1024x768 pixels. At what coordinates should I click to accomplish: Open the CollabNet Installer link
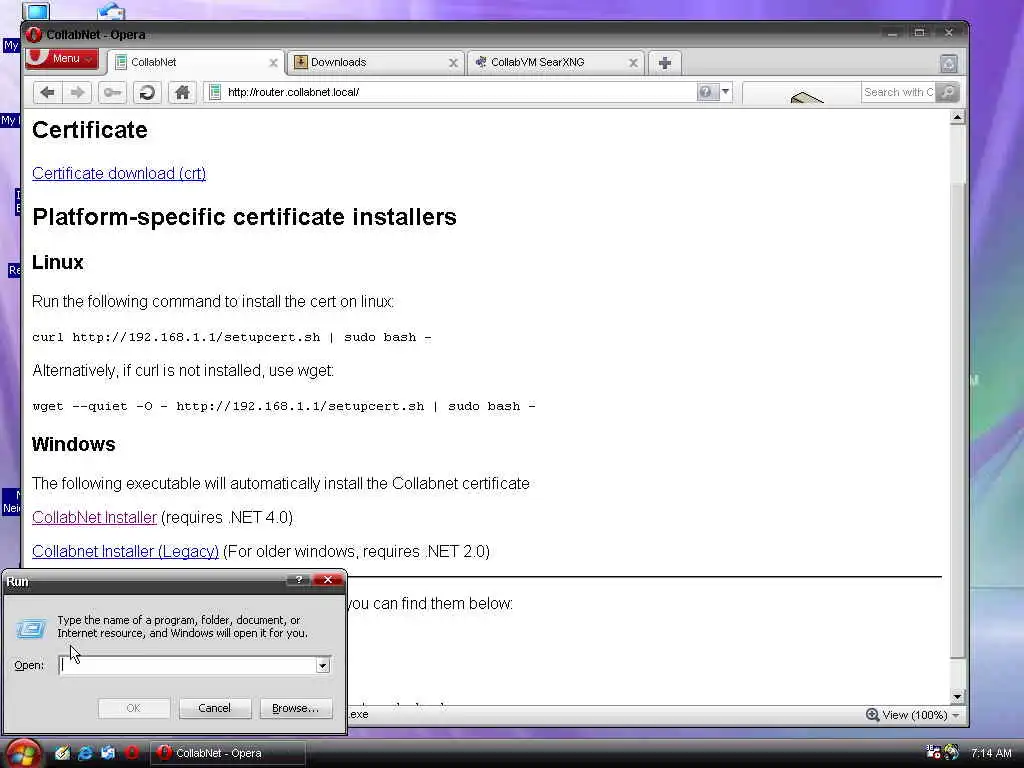tap(94, 517)
